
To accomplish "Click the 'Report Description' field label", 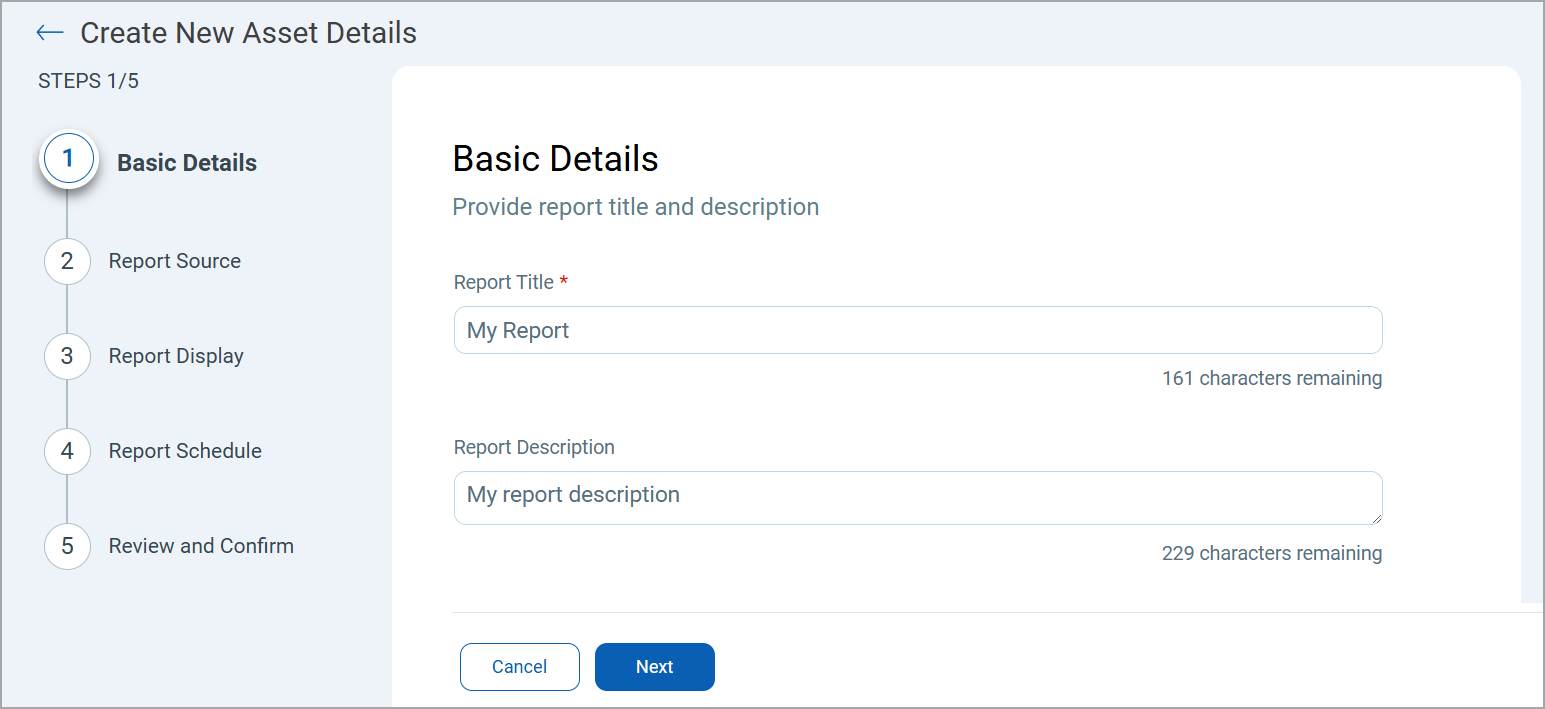I will (x=534, y=447).
